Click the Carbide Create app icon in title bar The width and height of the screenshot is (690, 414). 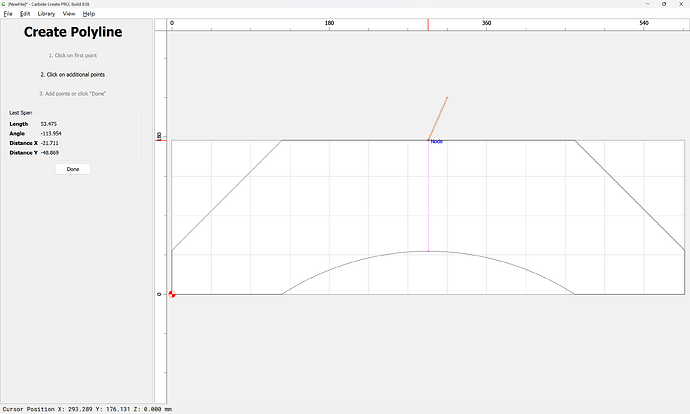coord(4,4)
